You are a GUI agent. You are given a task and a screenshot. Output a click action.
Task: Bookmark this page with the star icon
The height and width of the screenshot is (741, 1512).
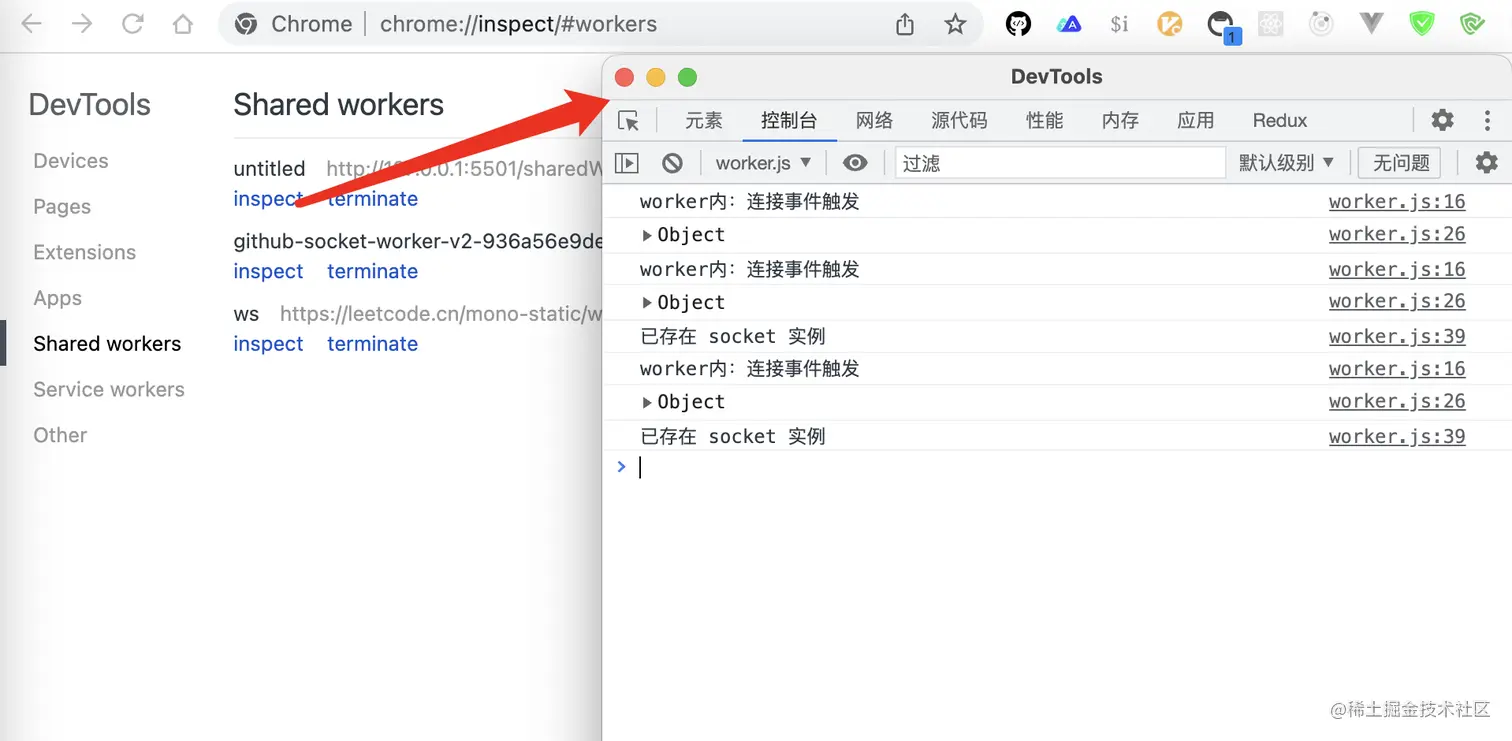click(955, 24)
